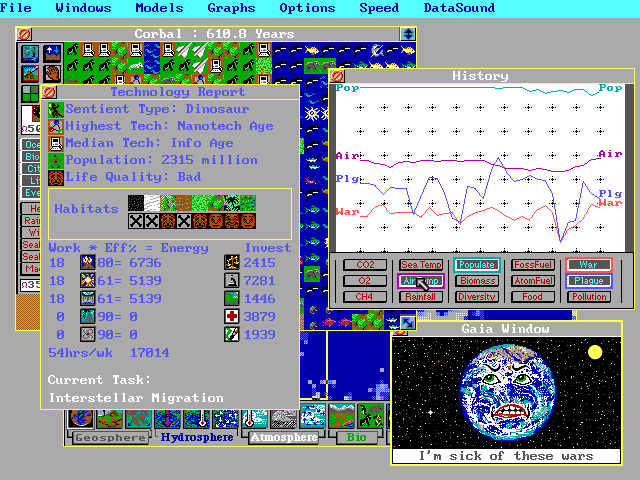This screenshot has height=480, width=640.
Task: Click the grey rain clouds icon above Atmosphere
Action: [x=284, y=418]
